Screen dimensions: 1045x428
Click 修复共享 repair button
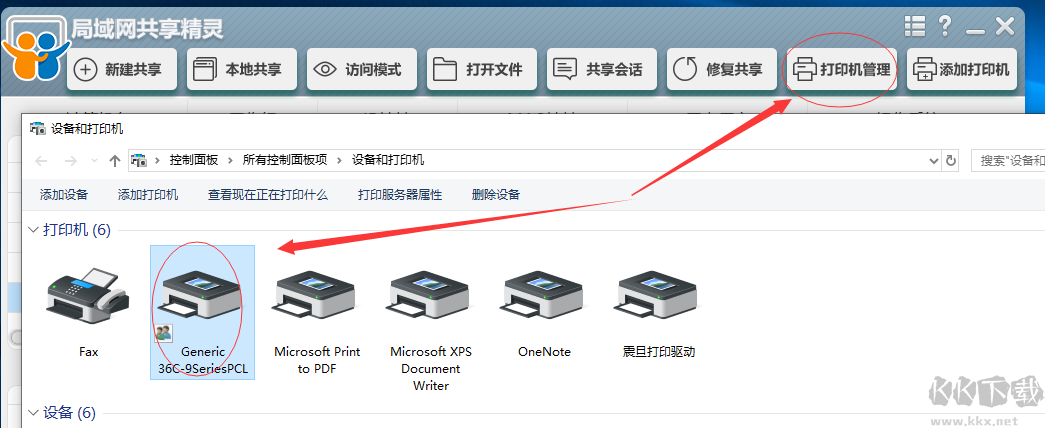[x=722, y=69]
